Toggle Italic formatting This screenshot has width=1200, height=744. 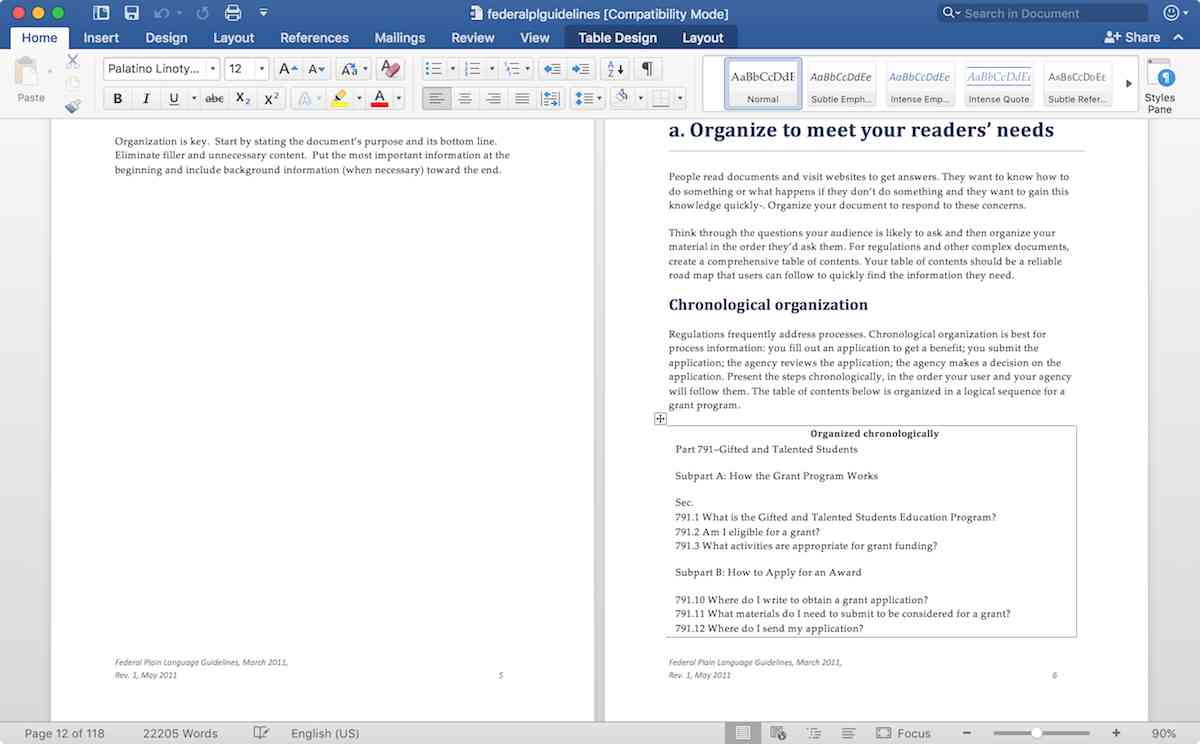143,97
